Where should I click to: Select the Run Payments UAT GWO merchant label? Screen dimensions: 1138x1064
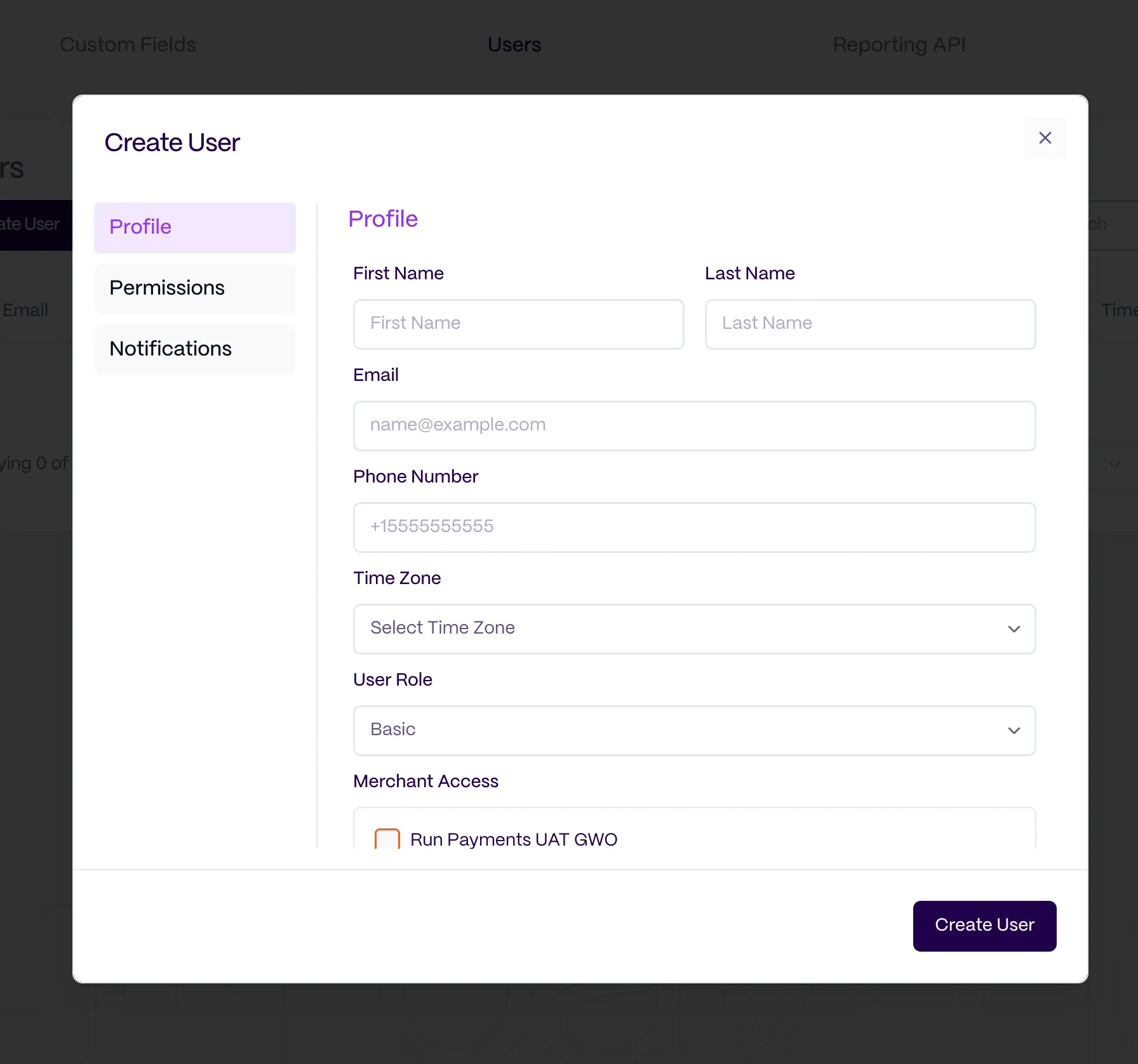pos(513,839)
